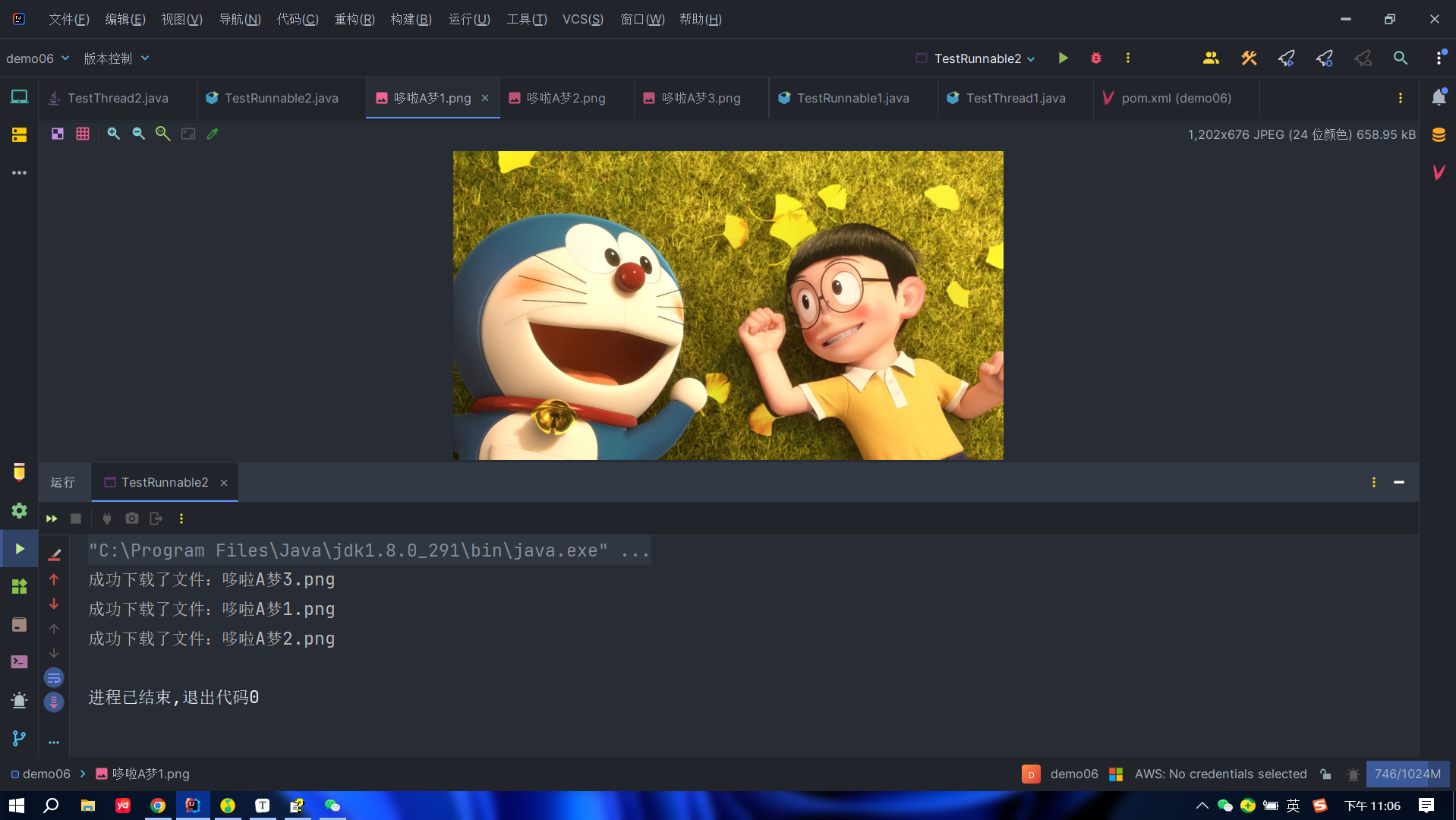Click demo06 breadcrumb in status bar
1456x820 pixels.
click(x=40, y=774)
